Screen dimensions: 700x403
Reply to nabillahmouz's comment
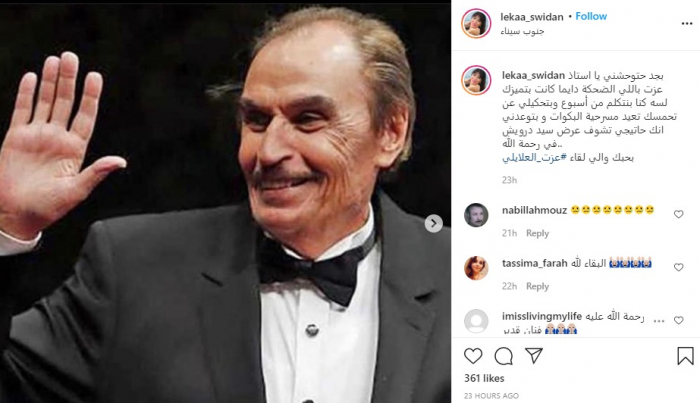[x=538, y=233]
